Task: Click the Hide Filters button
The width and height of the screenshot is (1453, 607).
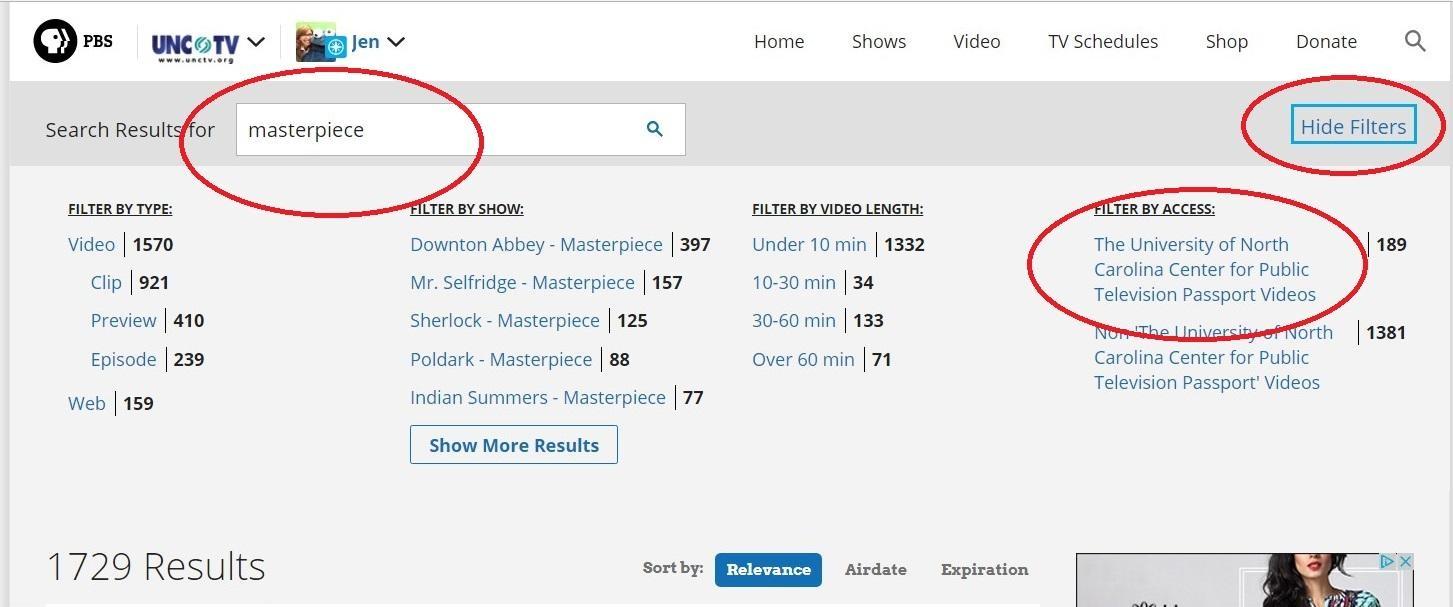Action: (x=1353, y=126)
